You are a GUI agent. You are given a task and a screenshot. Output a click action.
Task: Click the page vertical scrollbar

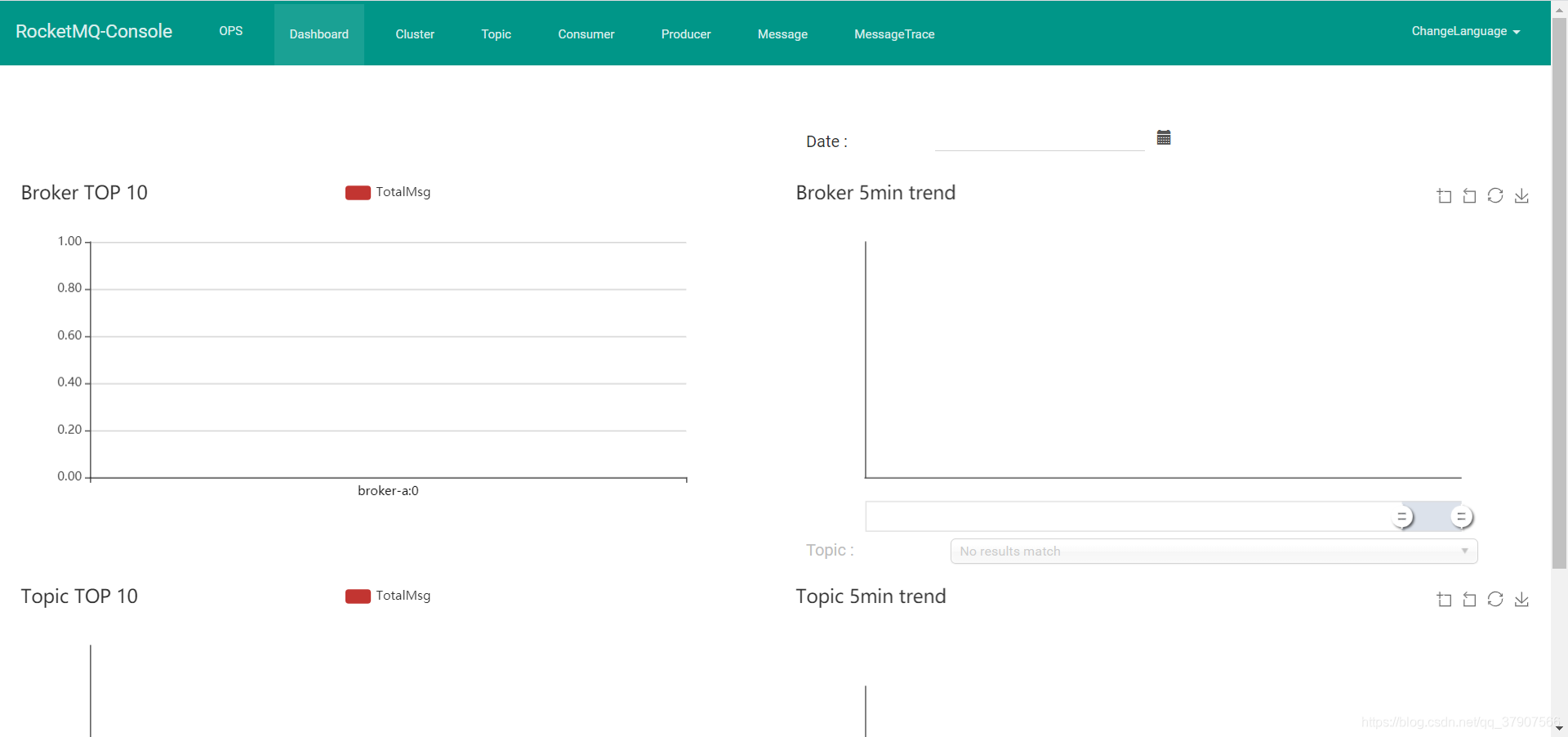1559,294
